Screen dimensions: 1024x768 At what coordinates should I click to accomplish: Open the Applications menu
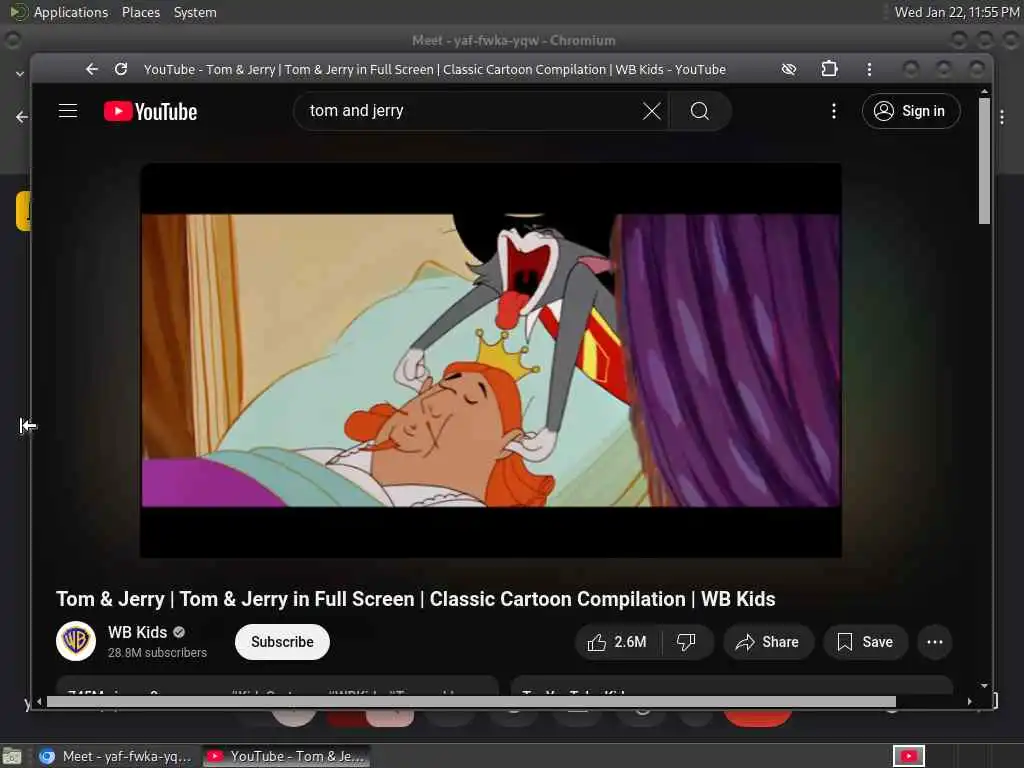click(x=71, y=12)
